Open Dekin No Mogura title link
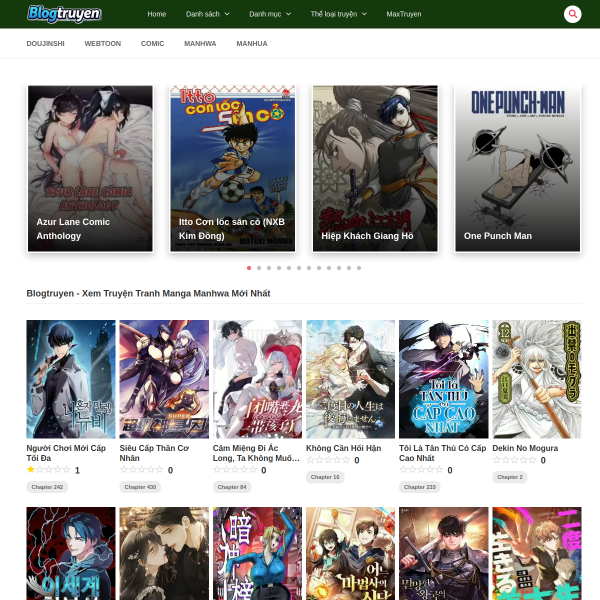The height and width of the screenshot is (600, 600). tap(525, 448)
